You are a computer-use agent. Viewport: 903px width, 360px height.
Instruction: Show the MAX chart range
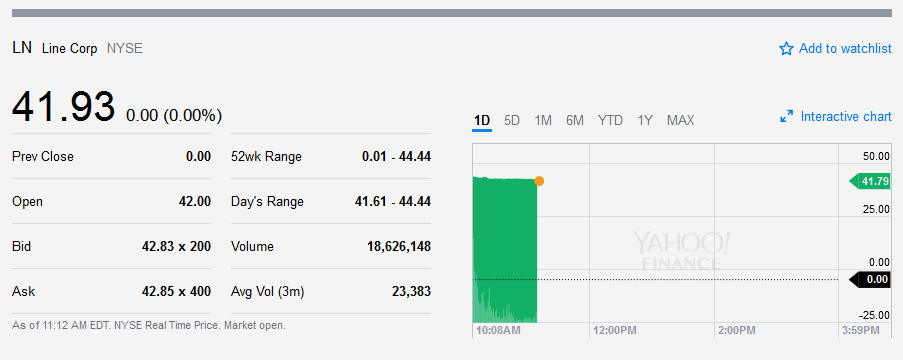pyautogui.click(x=681, y=120)
